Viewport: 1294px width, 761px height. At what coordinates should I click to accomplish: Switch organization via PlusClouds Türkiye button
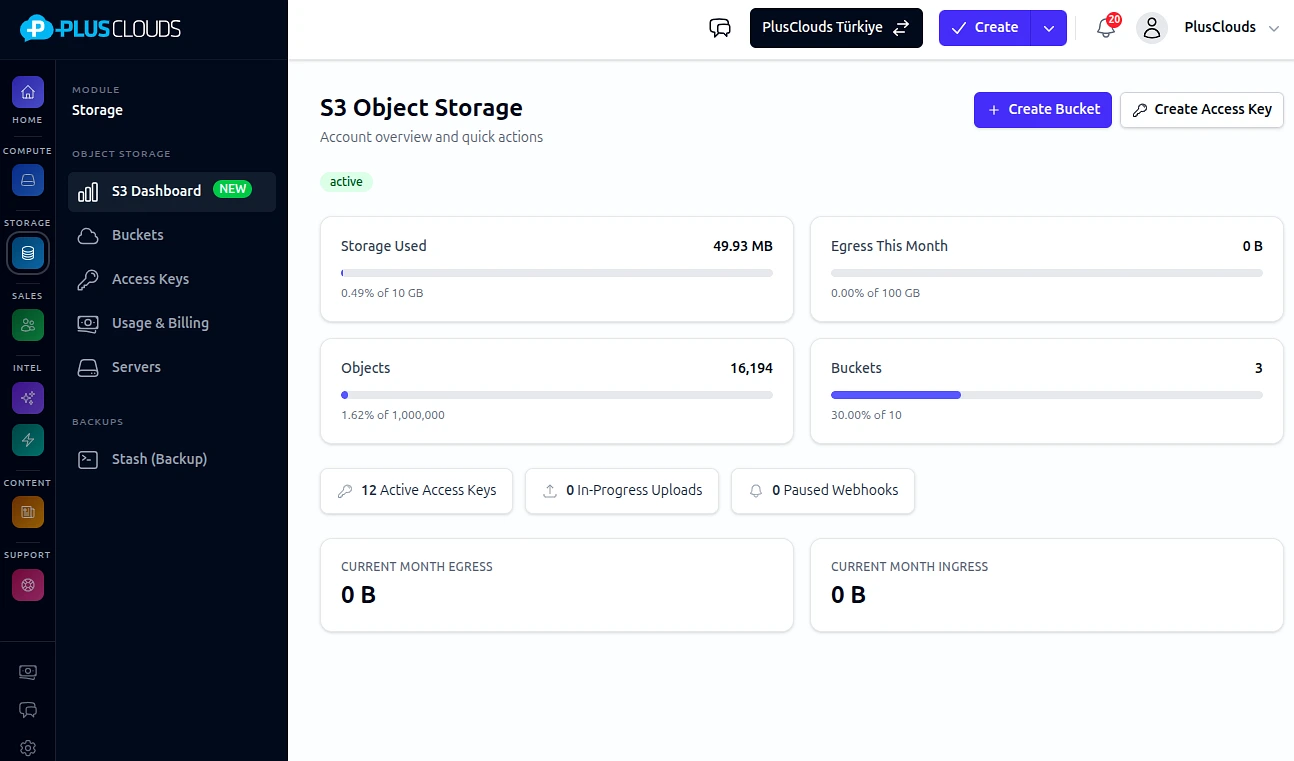[x=836, y=28]
